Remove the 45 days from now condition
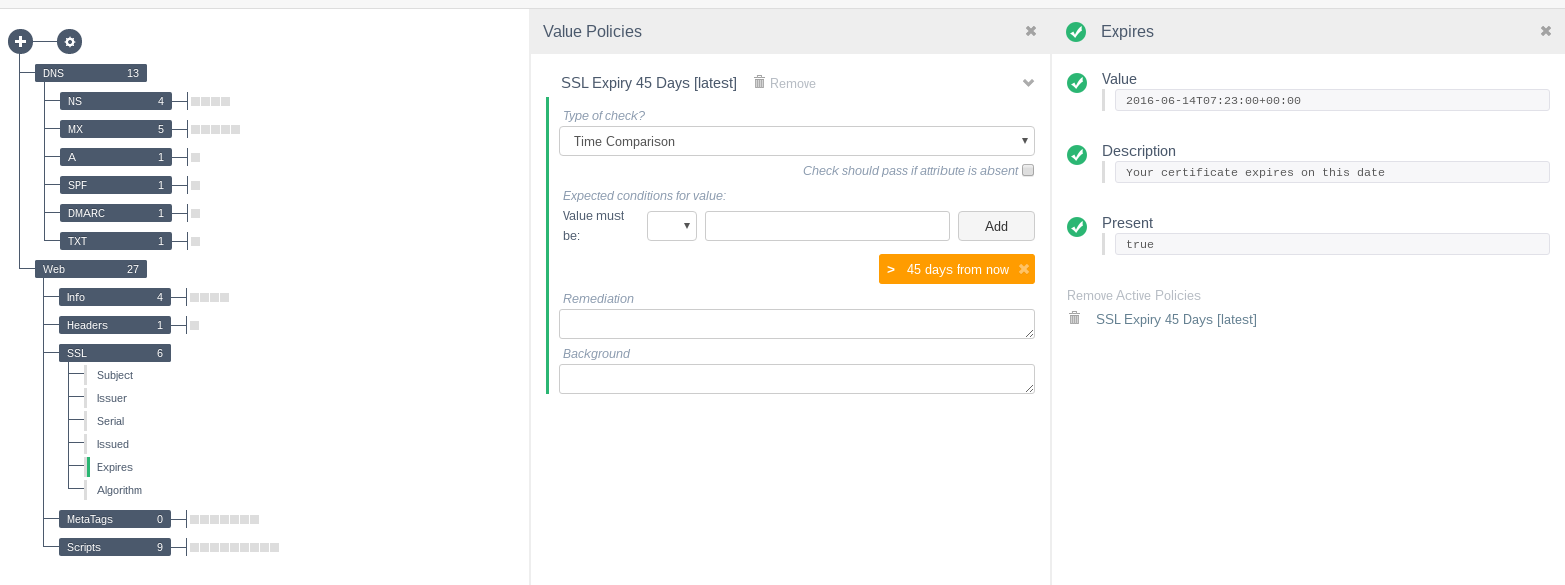 pyautogui.click(x=1023, y=269)
